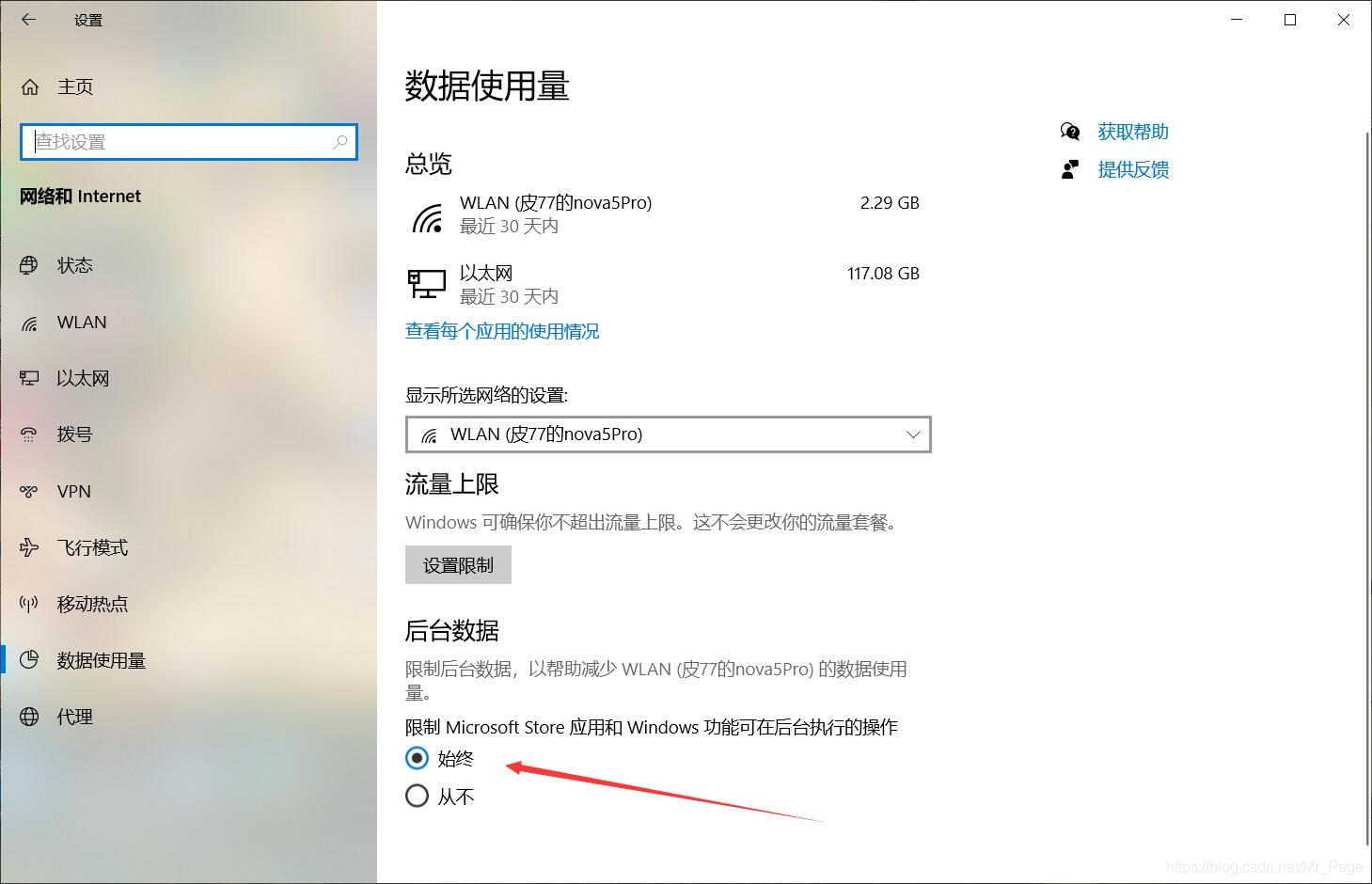Click the globe icon next to 状态

click(29, 265)
